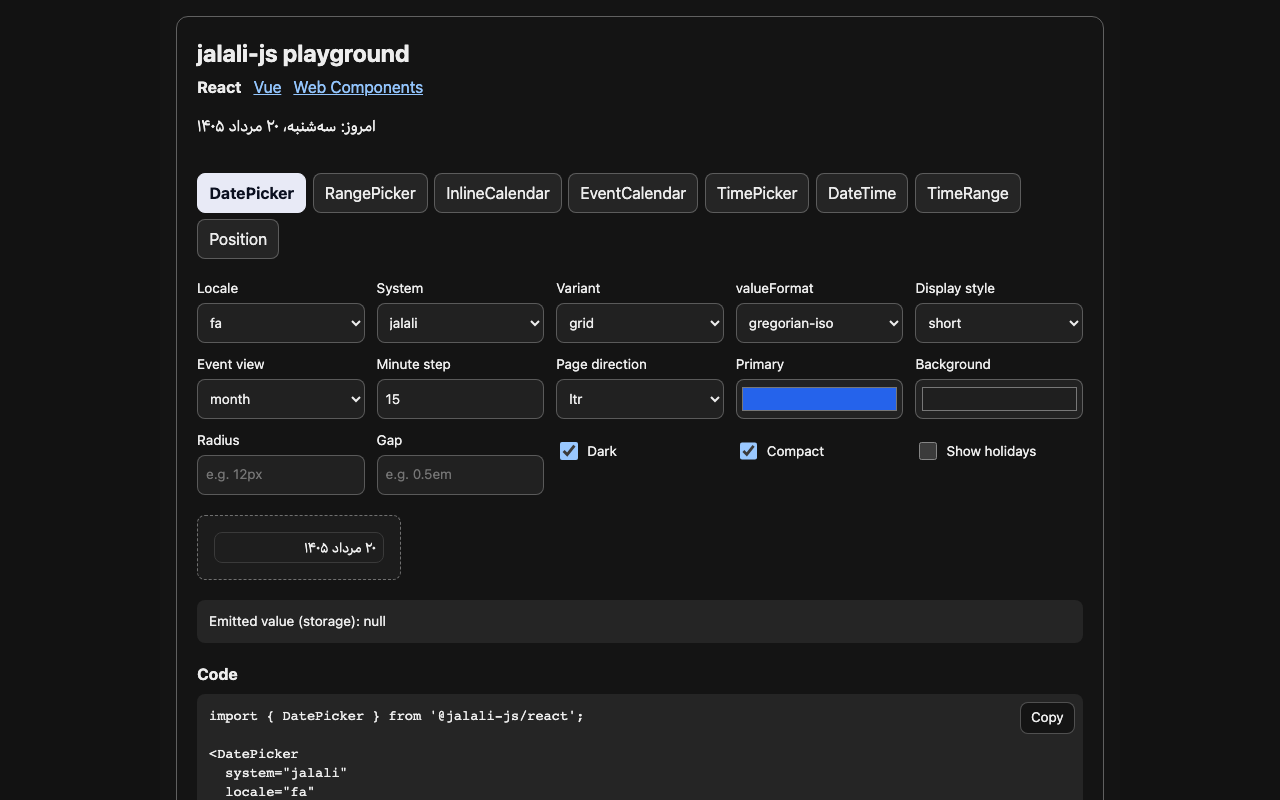Click the import DatePicker code line
This screenshot has width=1280, height=800.
(396, 716)
